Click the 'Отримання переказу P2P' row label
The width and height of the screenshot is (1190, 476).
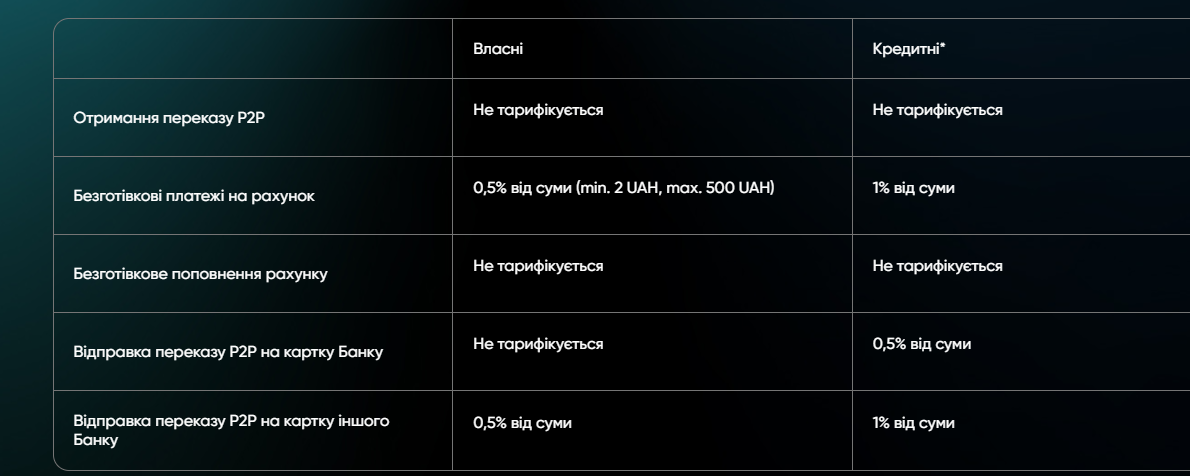(169, 118)
